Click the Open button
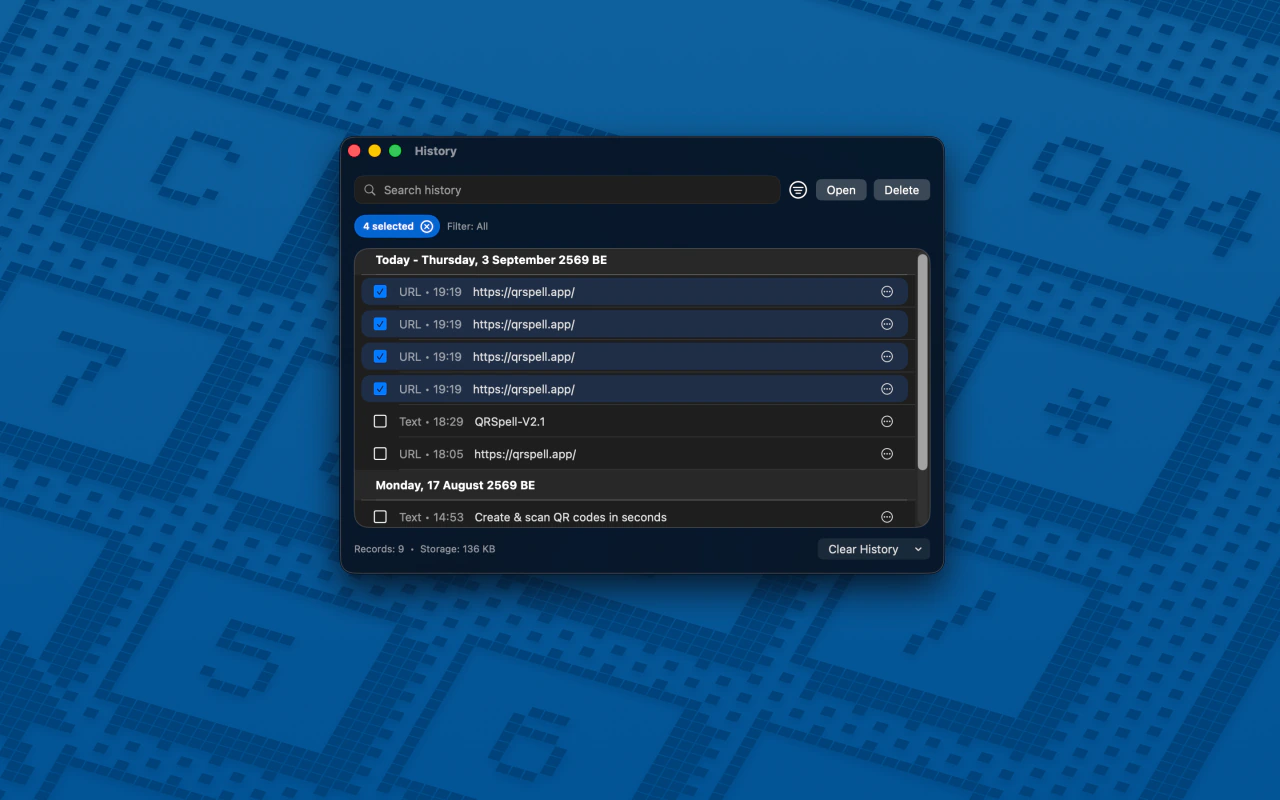The width and height of the screenshot is (1280, 800). [x=841, y=190]
